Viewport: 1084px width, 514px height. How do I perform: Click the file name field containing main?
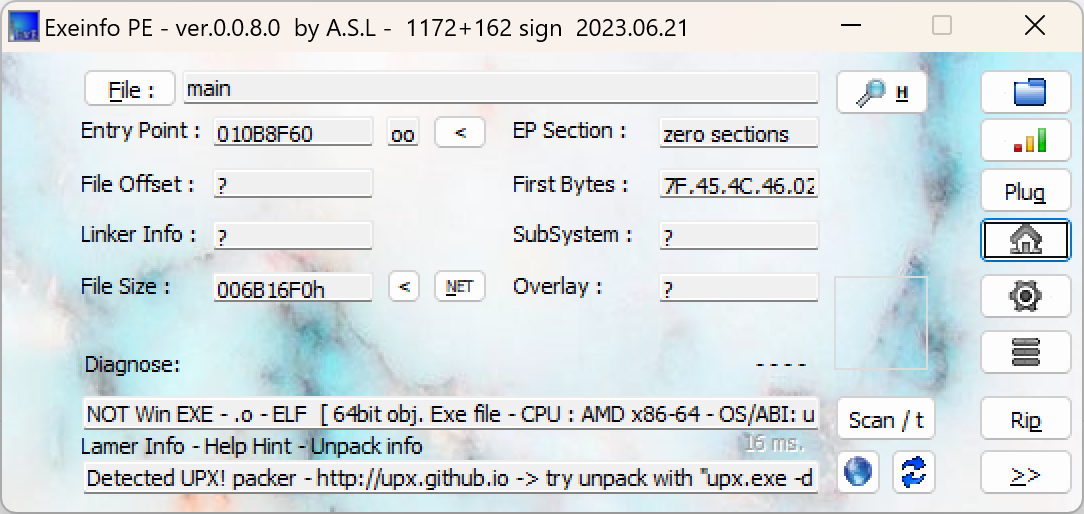[x=500, y=89]
